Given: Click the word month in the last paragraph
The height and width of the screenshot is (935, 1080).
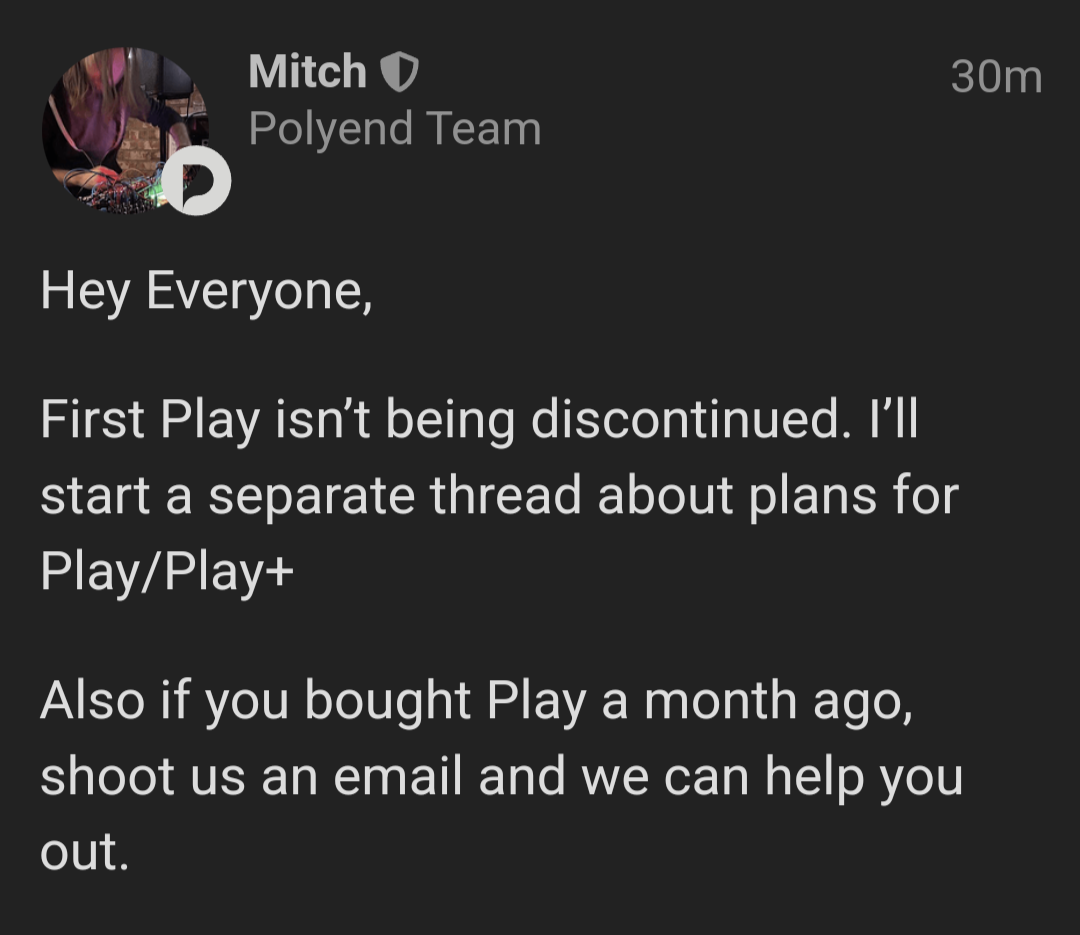Looking at the screenshot, I should tap(720, 701).
